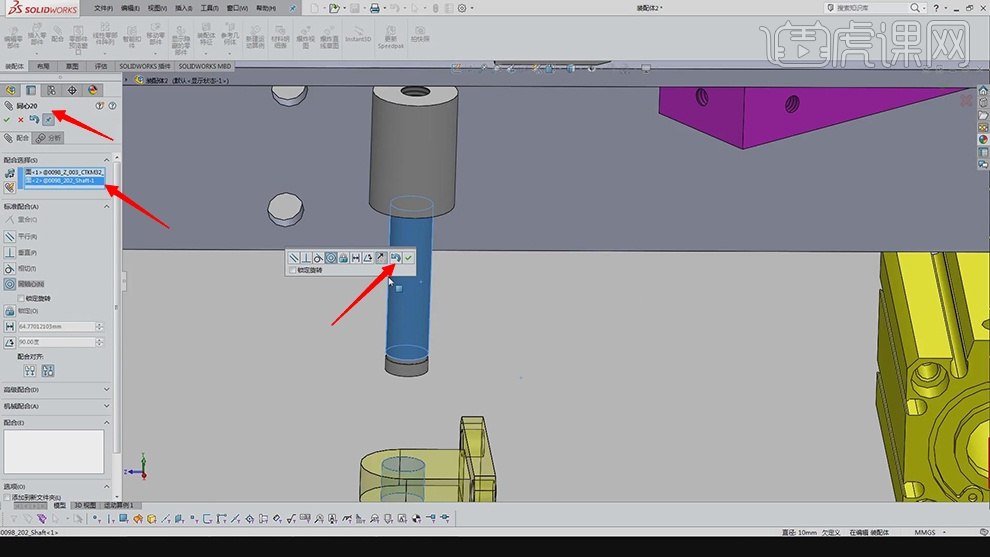
Task: Click the undo arrow in the mate panel
Action: [34, 119]
